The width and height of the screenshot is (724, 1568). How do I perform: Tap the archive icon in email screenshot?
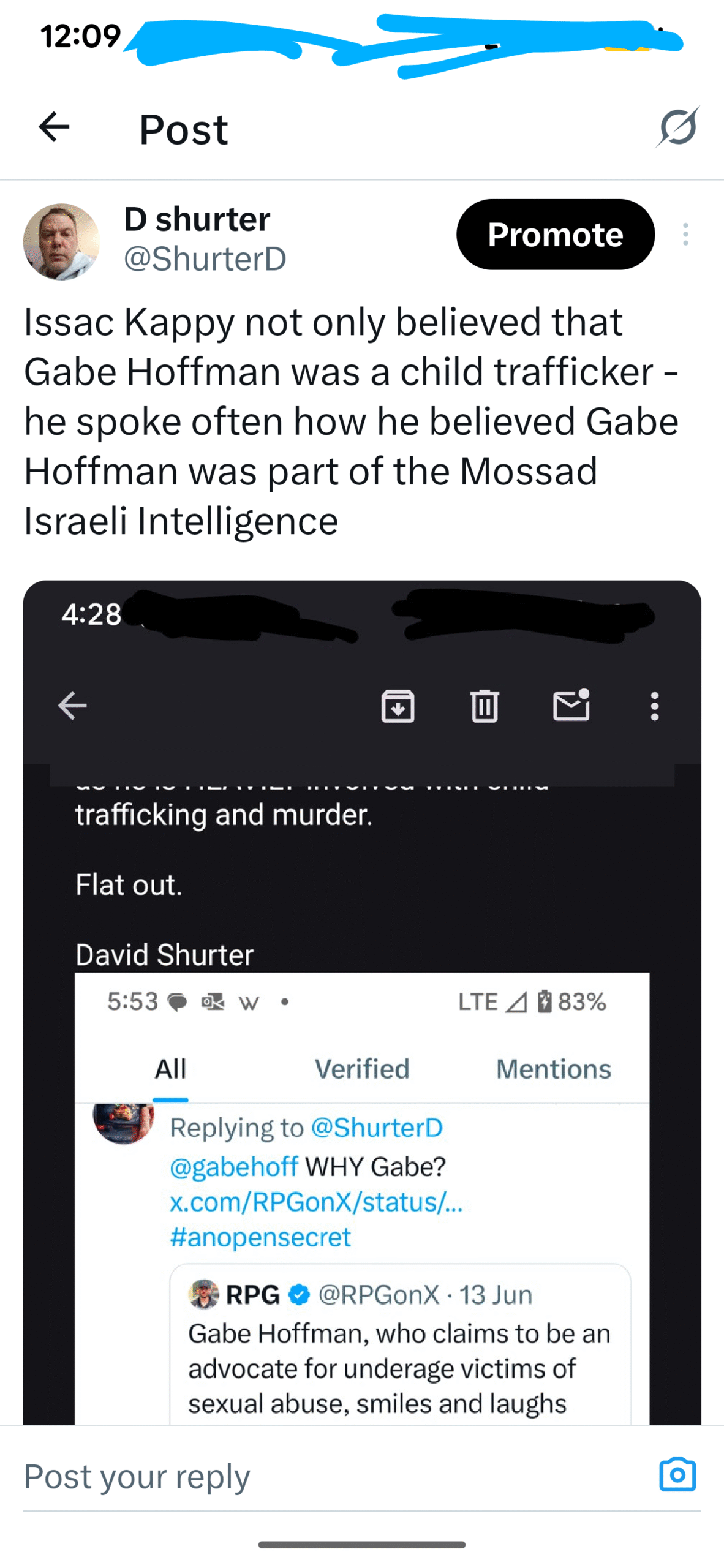[x=398, y=706]
